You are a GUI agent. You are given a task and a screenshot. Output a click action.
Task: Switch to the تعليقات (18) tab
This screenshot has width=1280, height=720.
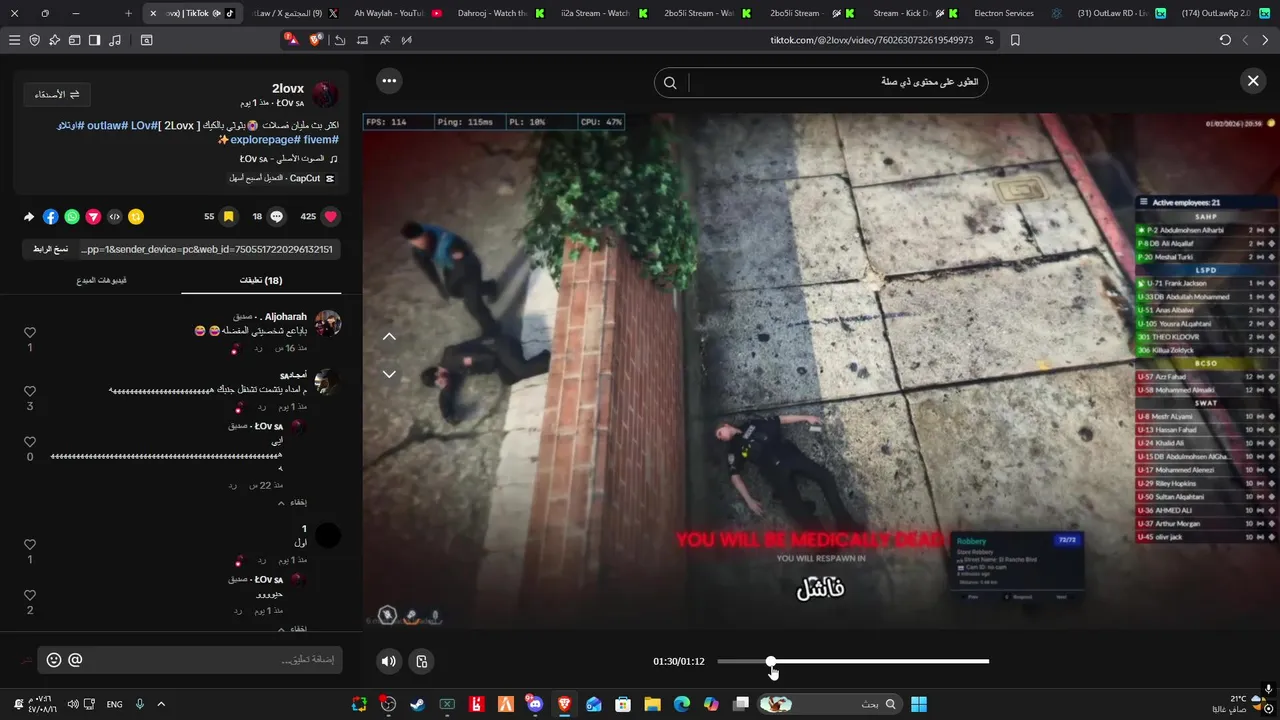261,281
